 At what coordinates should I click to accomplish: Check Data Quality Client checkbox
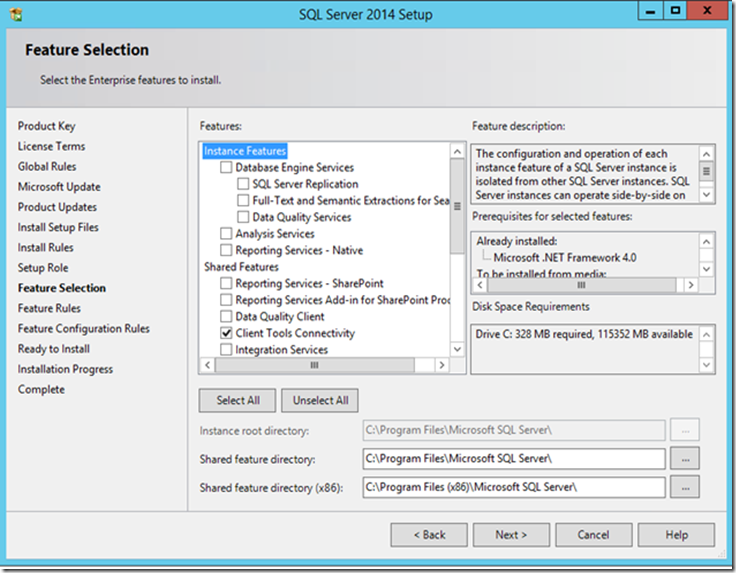pyautogui.click(x=226, y=316)
